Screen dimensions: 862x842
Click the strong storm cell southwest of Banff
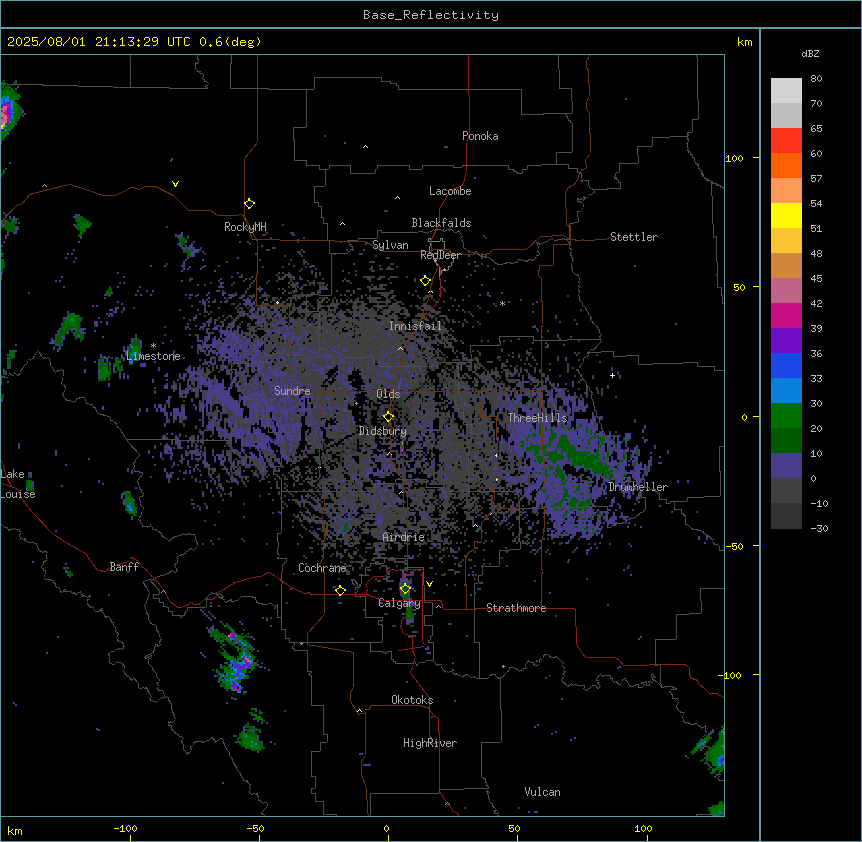click(236, 660)
